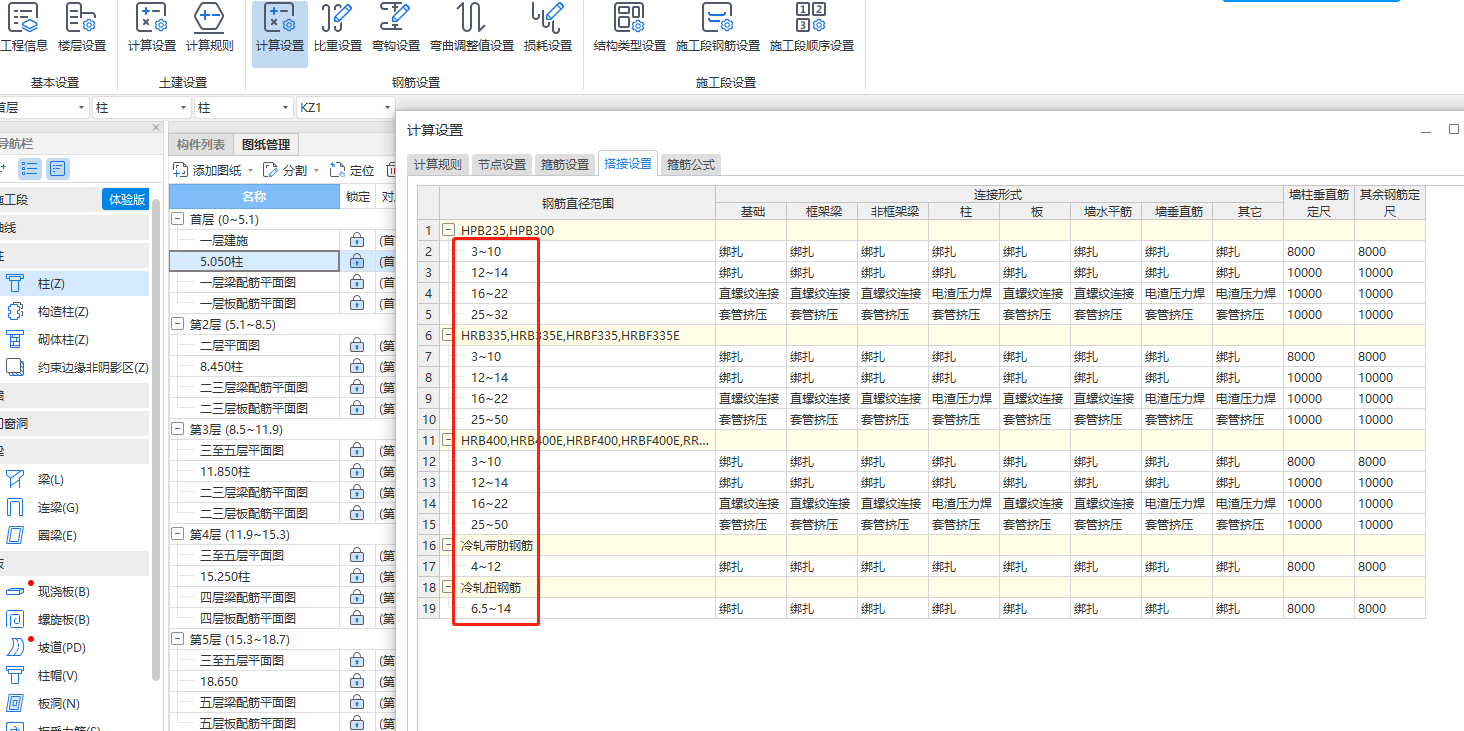Close the navigation panel with X
The height and width of the screenshot is (731, 1464).
coord(155,127)
